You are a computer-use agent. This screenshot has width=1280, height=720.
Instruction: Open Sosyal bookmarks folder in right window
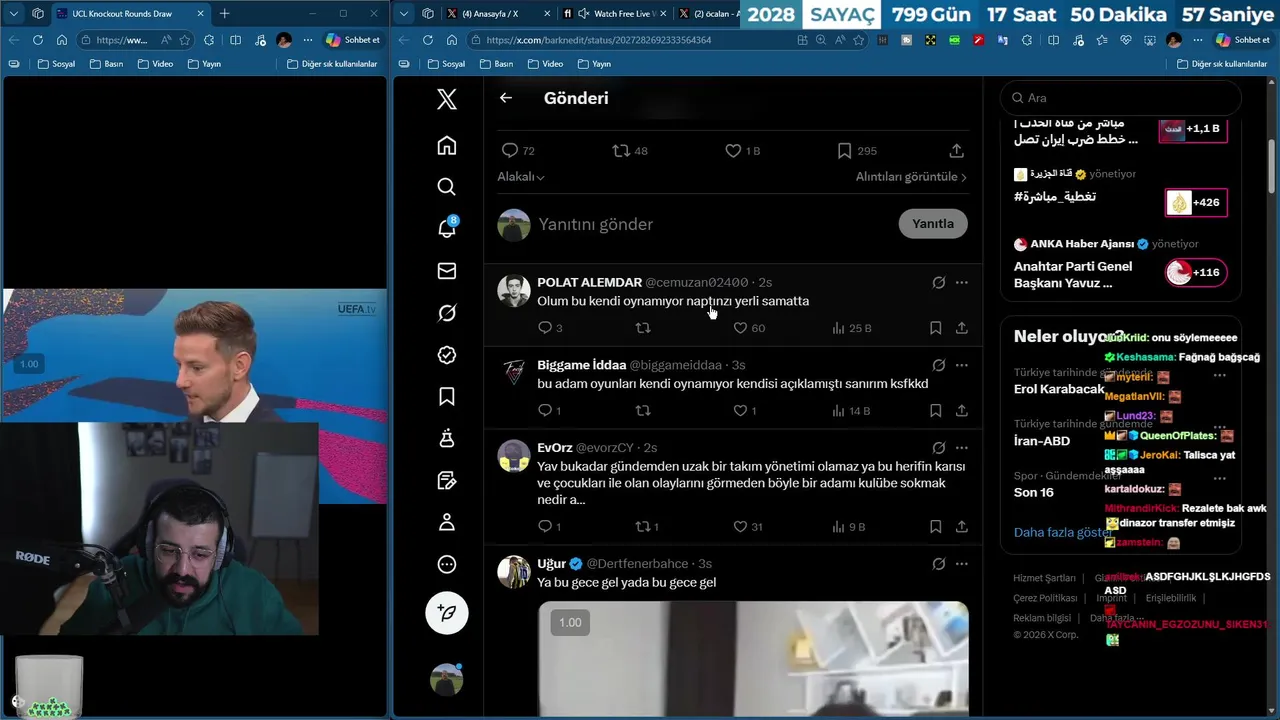pos(446,64)
